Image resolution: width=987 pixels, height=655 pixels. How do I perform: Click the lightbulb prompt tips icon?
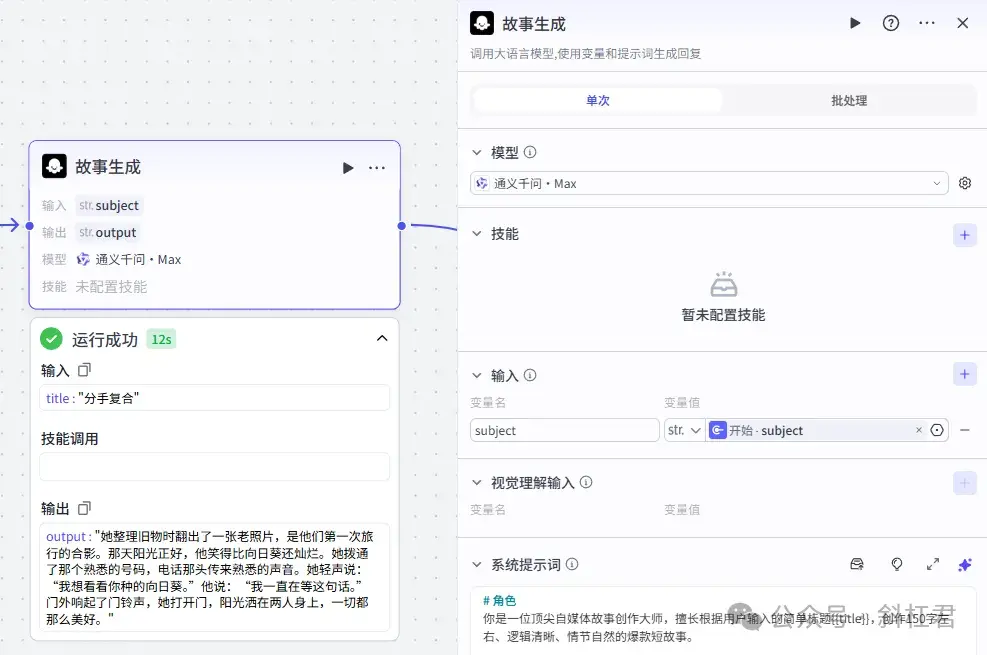[896, 564]
